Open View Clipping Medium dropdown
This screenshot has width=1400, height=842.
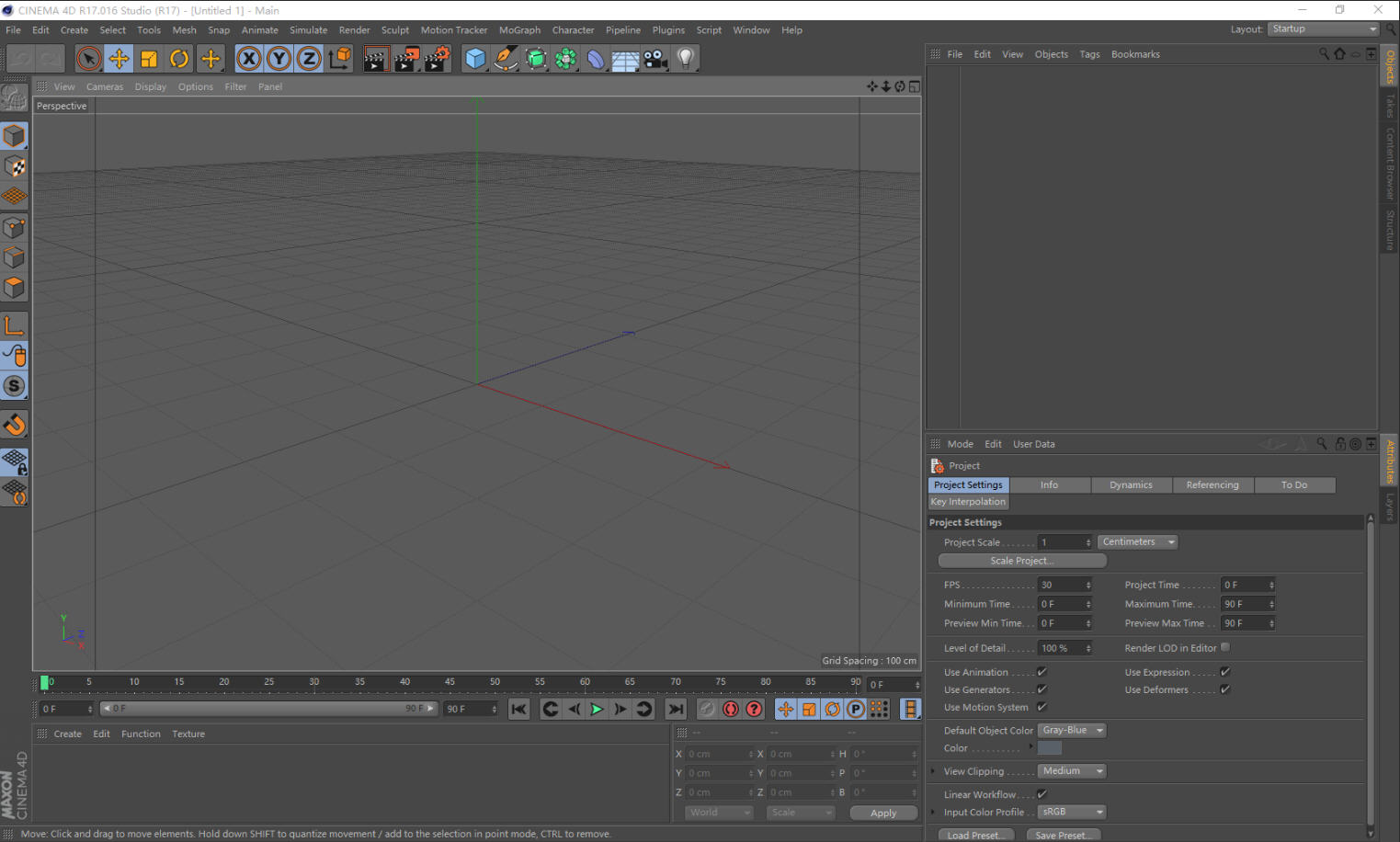(1072, 771)
